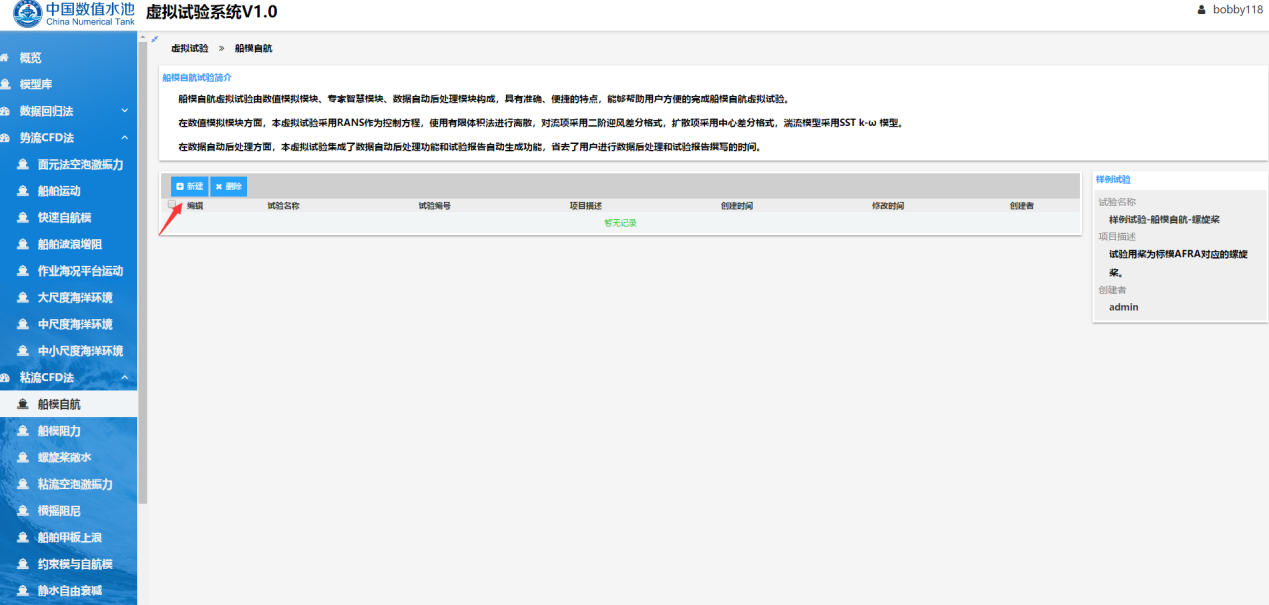
Task: Tick the select-all checkbox in table header
Action: pos(172,204)
